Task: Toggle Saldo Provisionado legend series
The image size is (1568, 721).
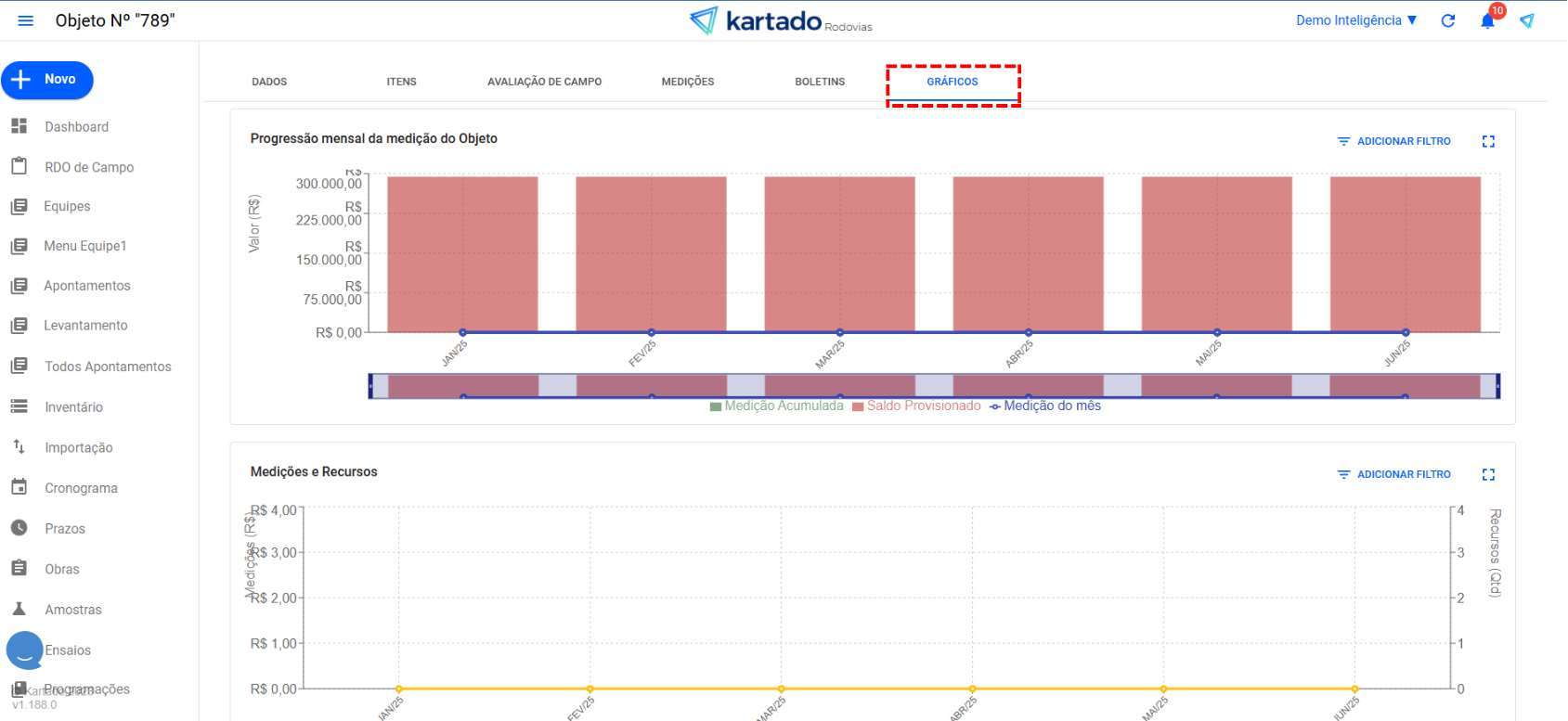Action: 923,406
